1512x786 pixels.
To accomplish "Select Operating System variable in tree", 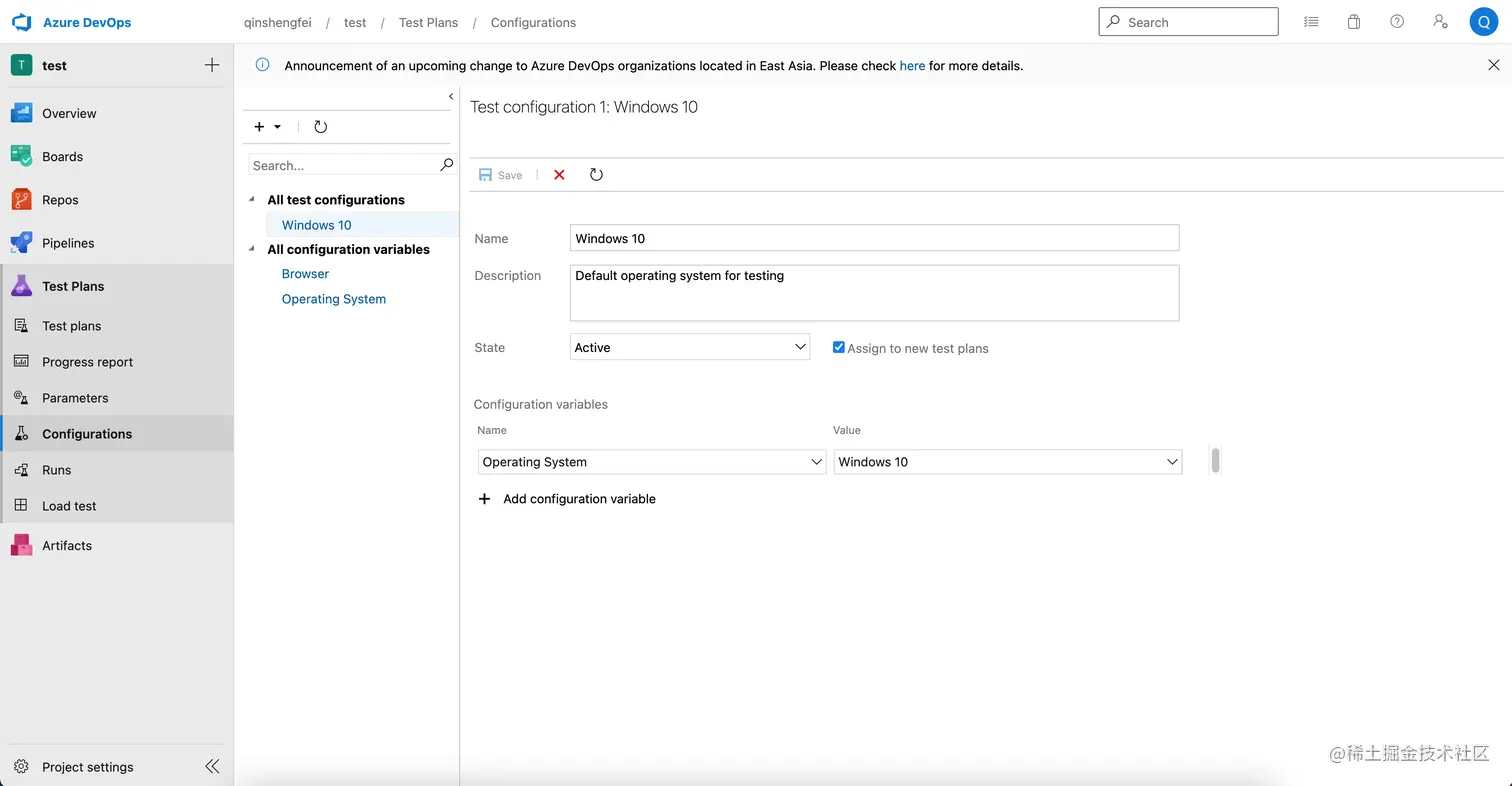I will click(x=334, y=299).
